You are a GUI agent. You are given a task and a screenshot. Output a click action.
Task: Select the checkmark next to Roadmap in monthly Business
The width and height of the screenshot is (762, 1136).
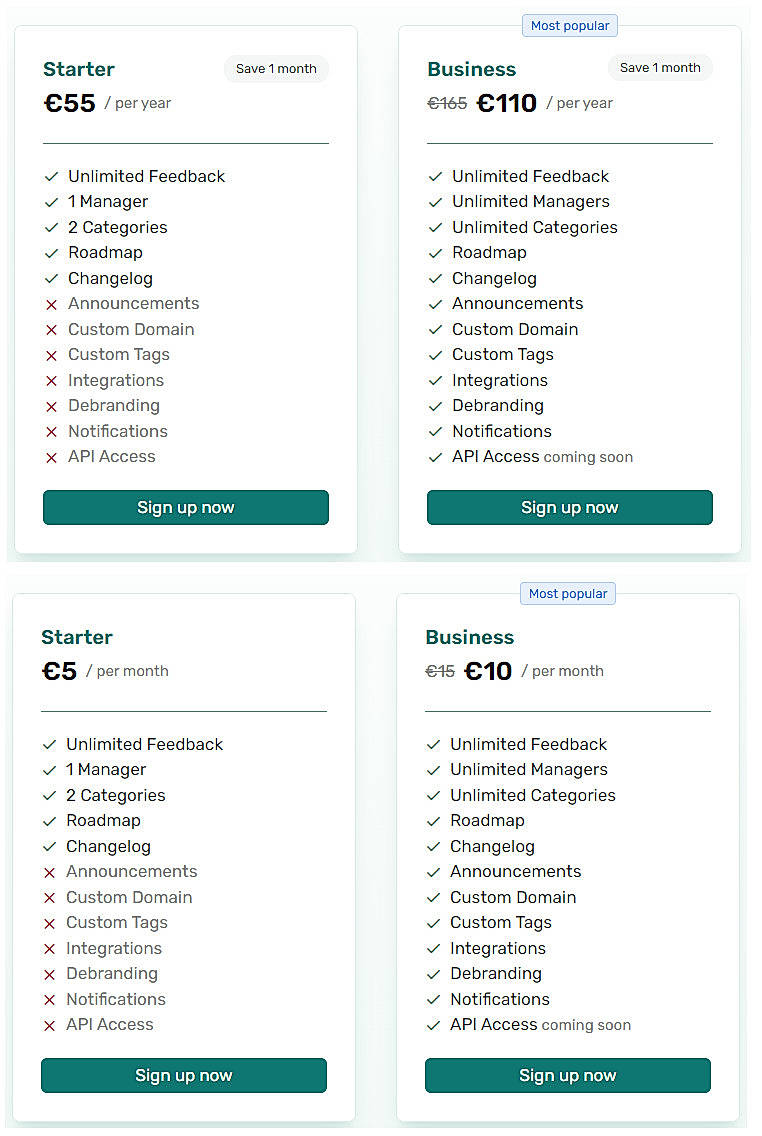pos(434,820)
